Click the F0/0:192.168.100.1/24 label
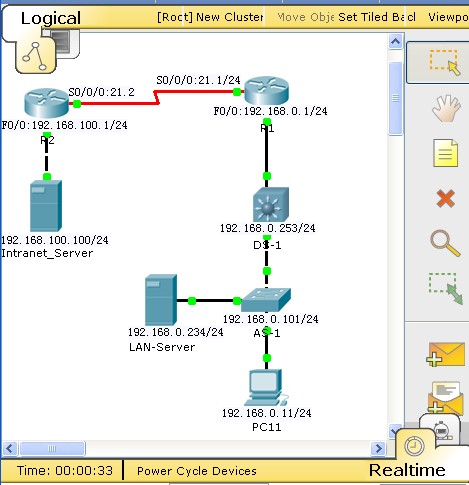Image resolution: width=469 pixels, height=485 pixels. (64, 125)
